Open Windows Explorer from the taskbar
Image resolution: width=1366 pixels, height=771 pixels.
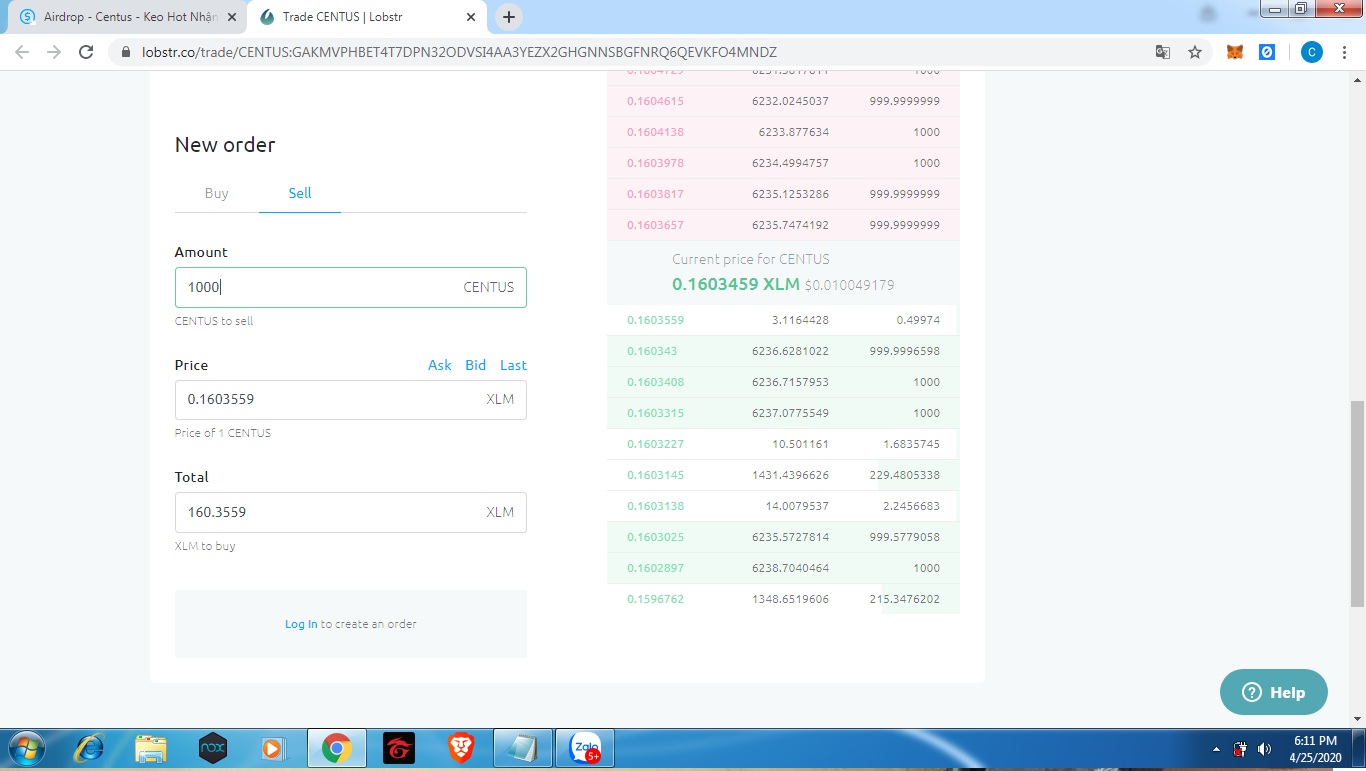151,748
